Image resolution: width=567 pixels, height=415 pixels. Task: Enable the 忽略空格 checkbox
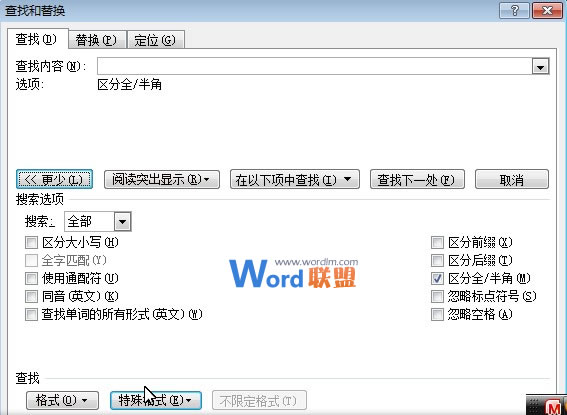[437, 314]
